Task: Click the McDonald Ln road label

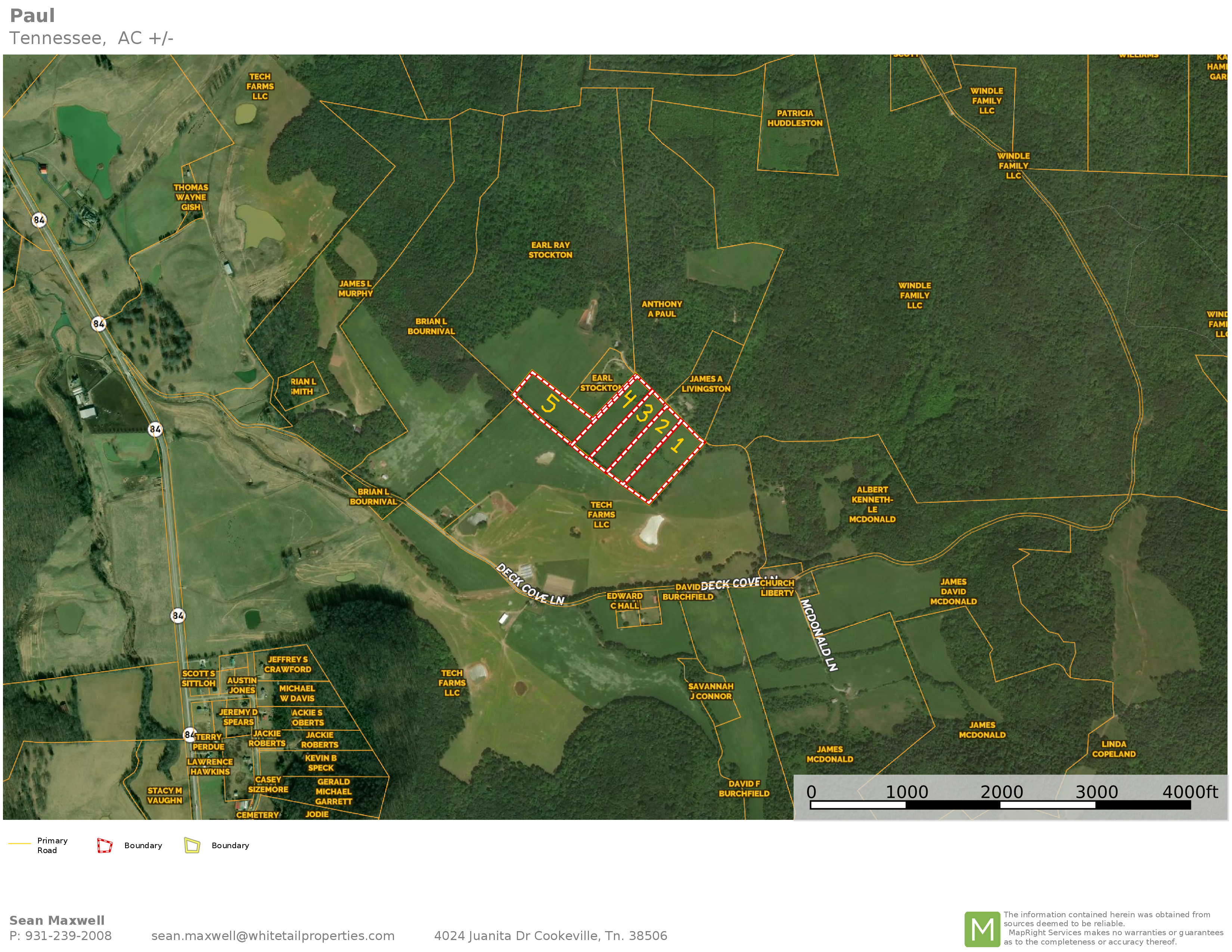Action: [x=818, y=635]
